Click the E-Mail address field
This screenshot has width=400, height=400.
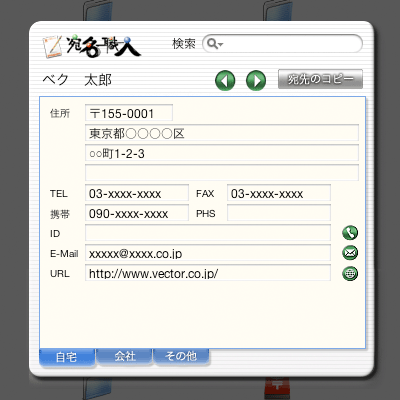click(208, 253)
